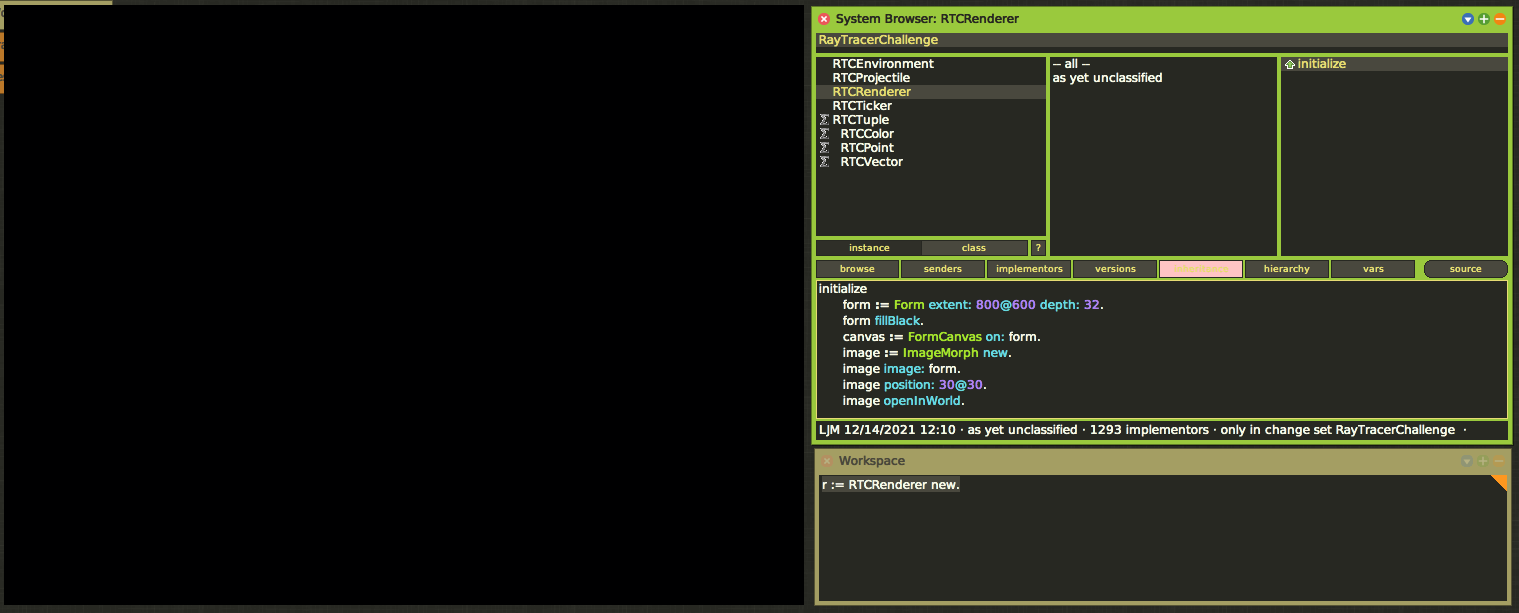This screenshot has height=613, width=1519.
Task: Click the versions button
Action: [1115, 269]
